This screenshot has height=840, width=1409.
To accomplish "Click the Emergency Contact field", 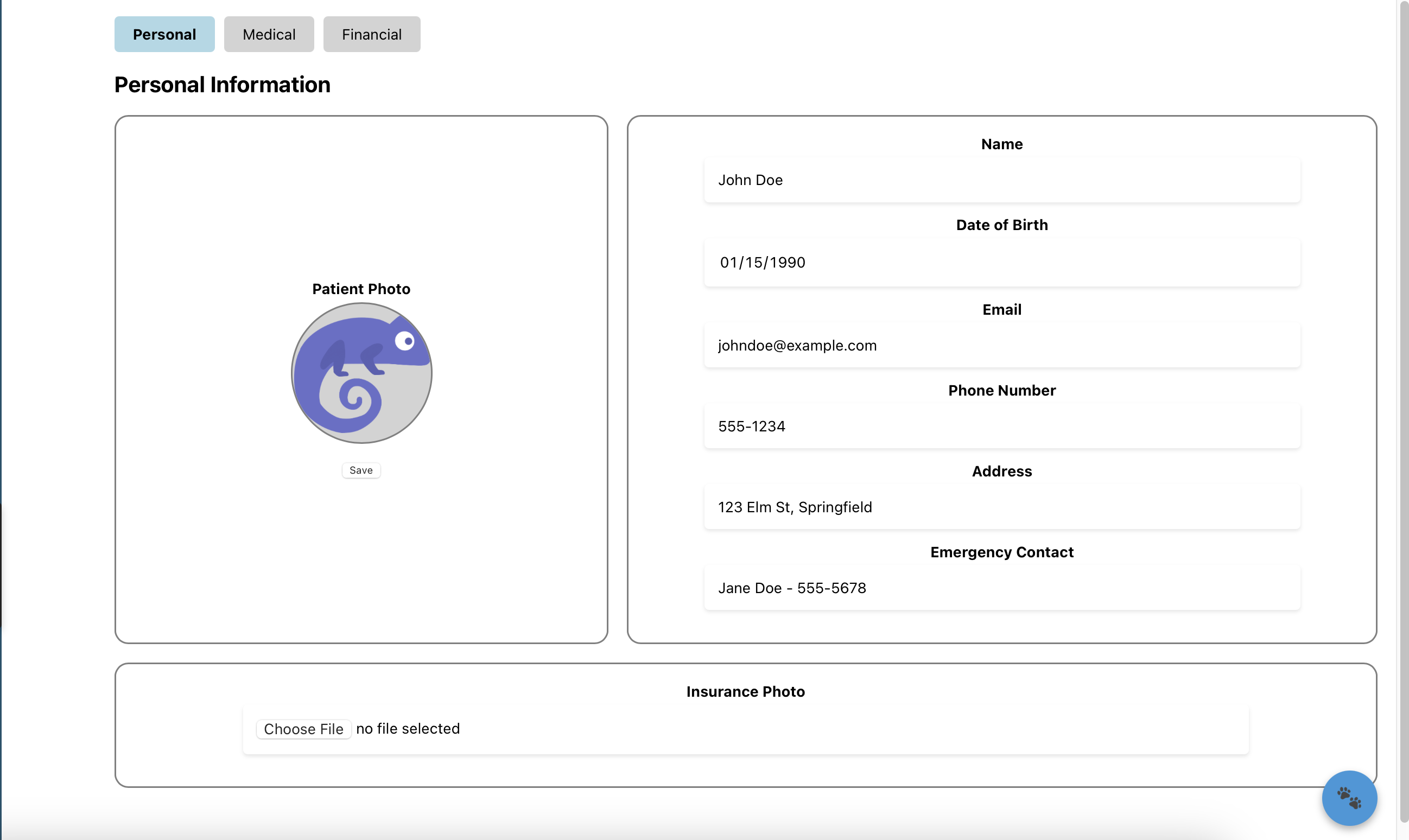I will (x=1001, y=588).
